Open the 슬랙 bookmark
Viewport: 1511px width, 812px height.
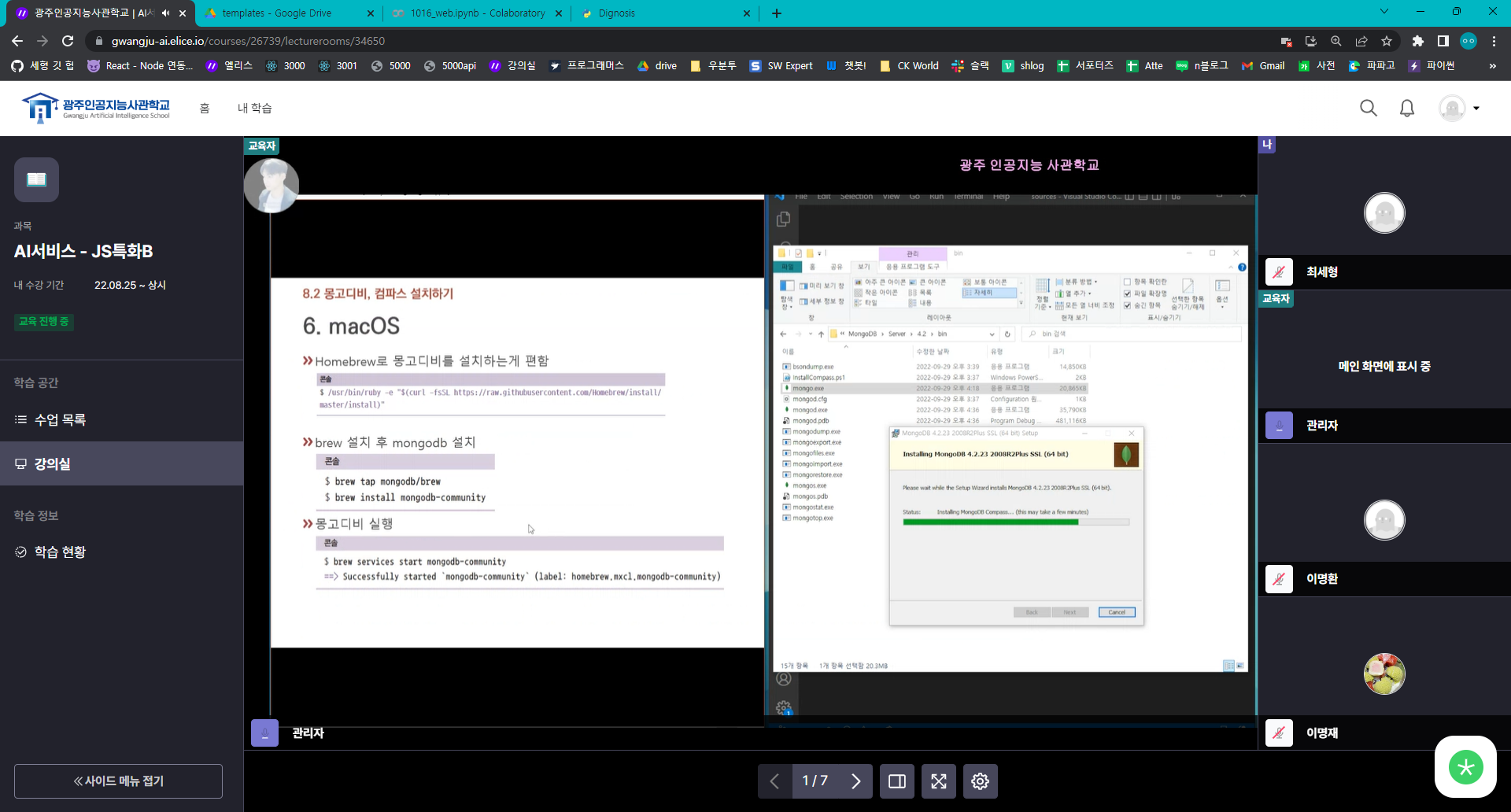[970, 66]
